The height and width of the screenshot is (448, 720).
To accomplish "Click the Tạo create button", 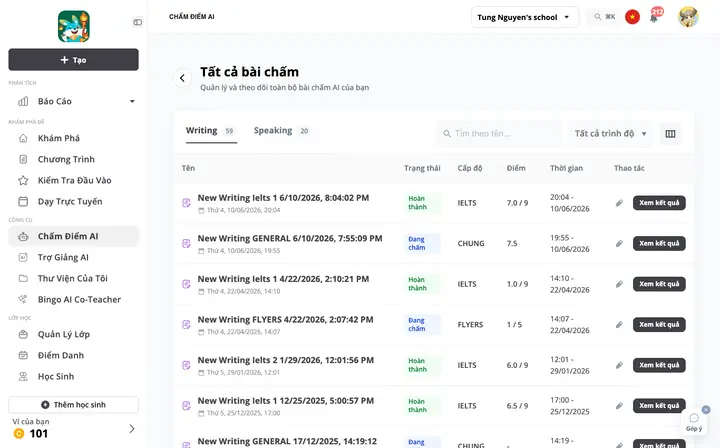I will point(73,60).
